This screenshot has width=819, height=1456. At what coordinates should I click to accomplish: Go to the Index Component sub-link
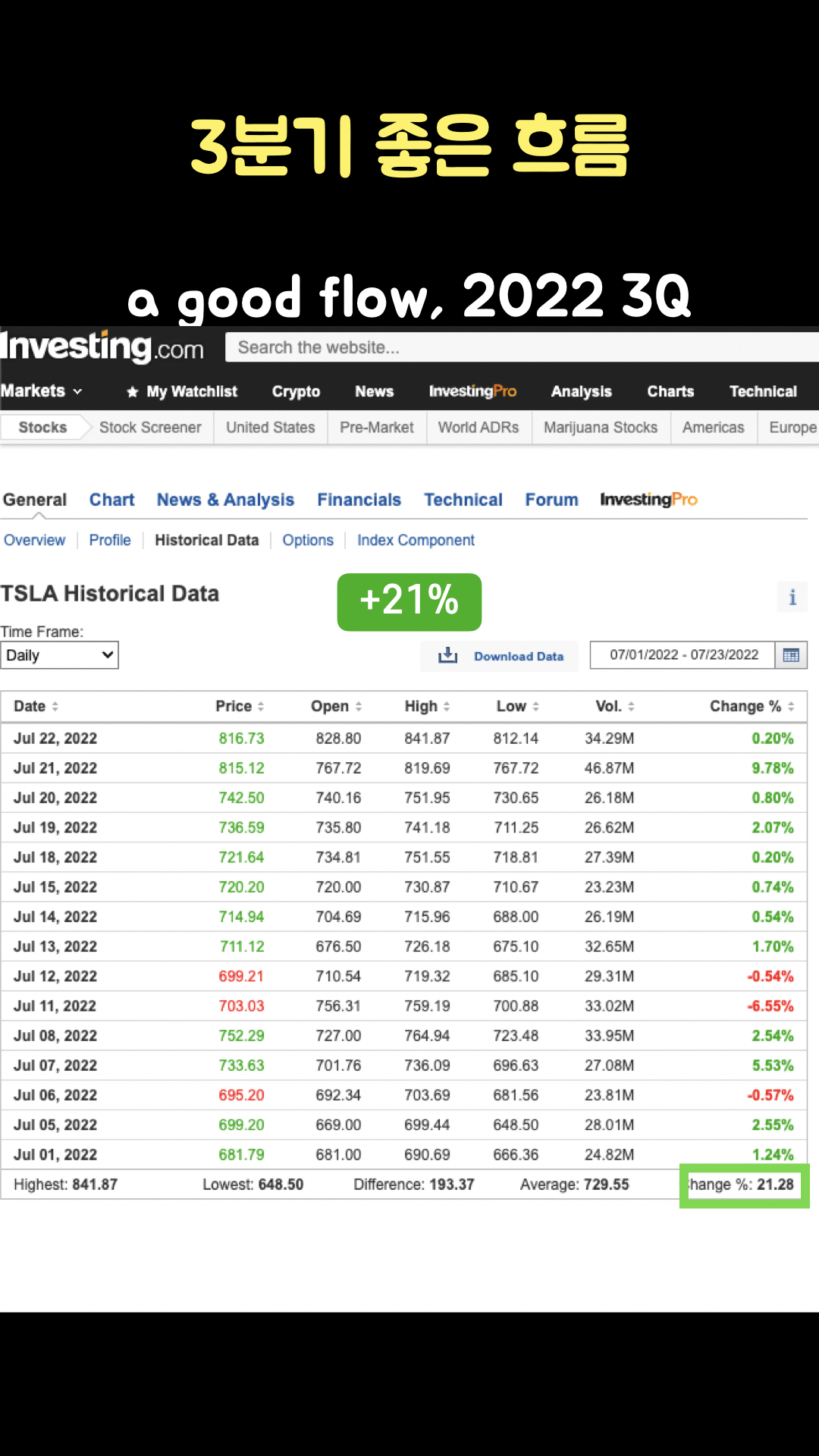click(x=416, y=540)
